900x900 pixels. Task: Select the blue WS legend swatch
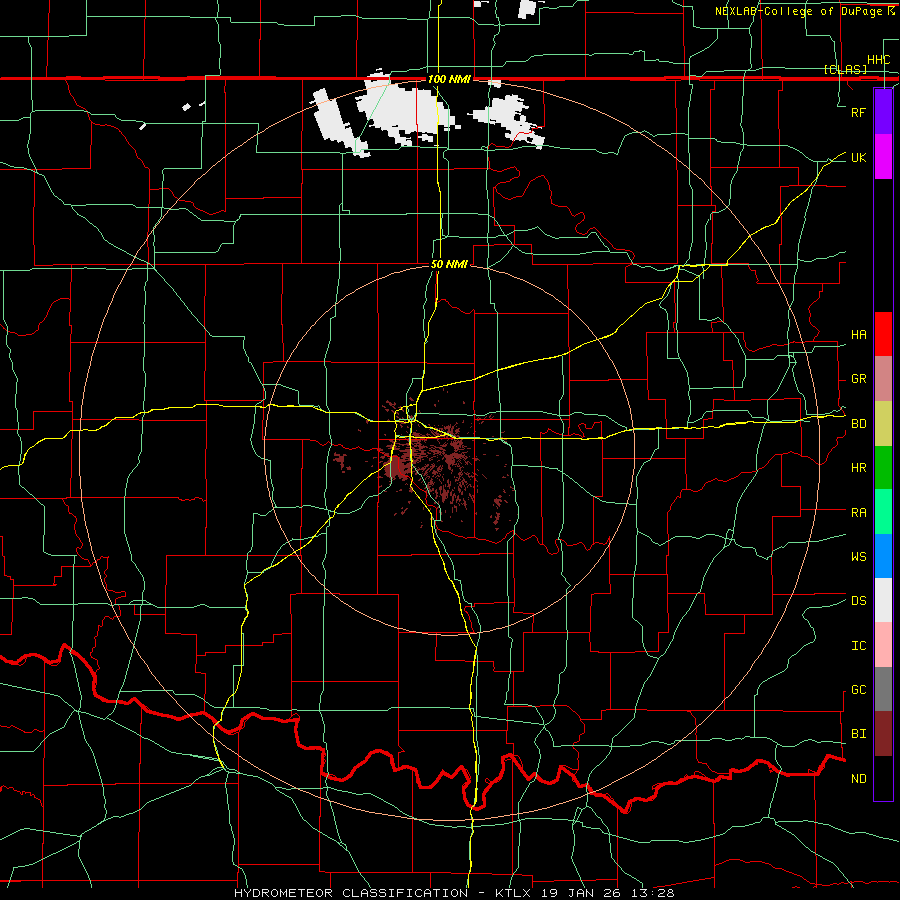(x=883, y=556)
